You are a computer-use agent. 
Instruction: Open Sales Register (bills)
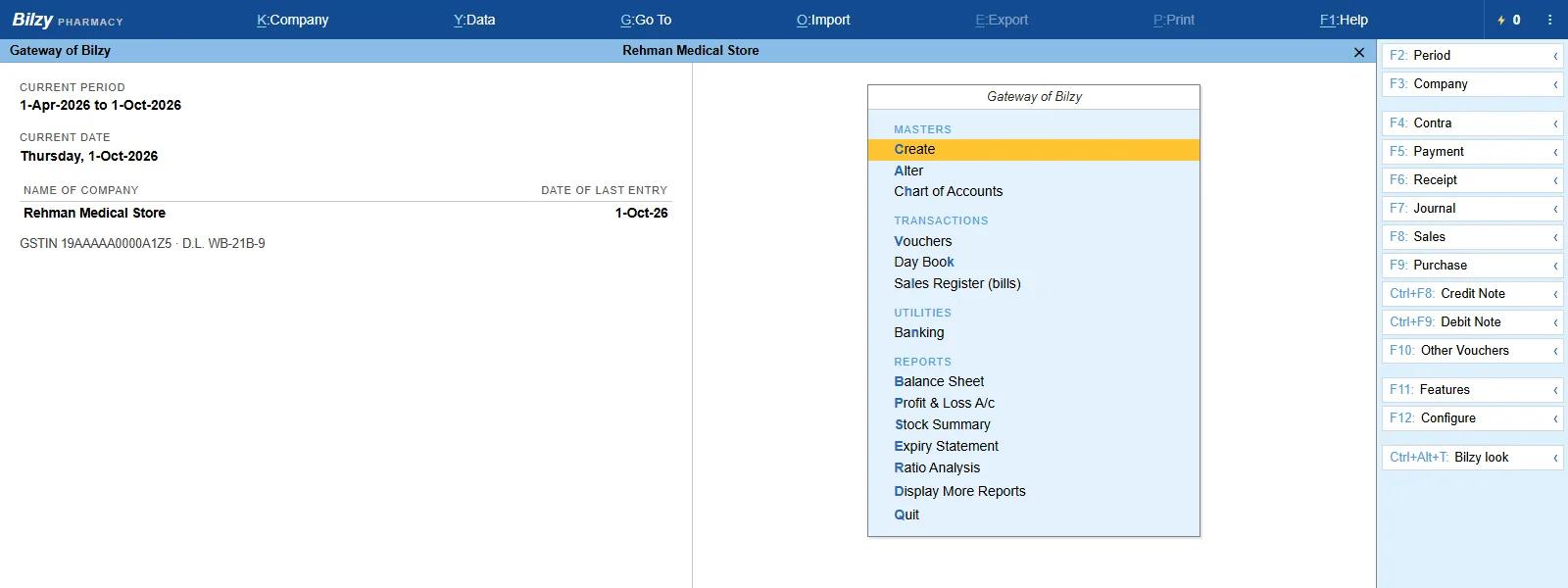click(1034, 283)
